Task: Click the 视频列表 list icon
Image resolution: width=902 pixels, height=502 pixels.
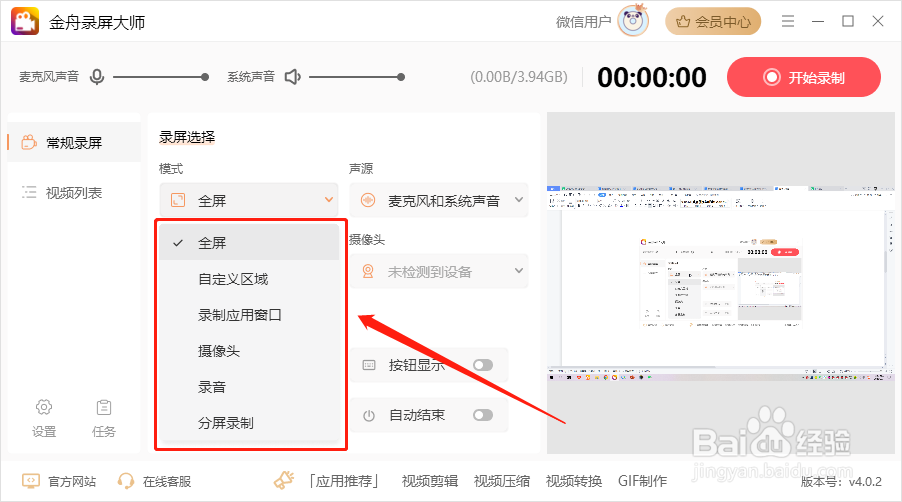Action: tap(29, 192)
